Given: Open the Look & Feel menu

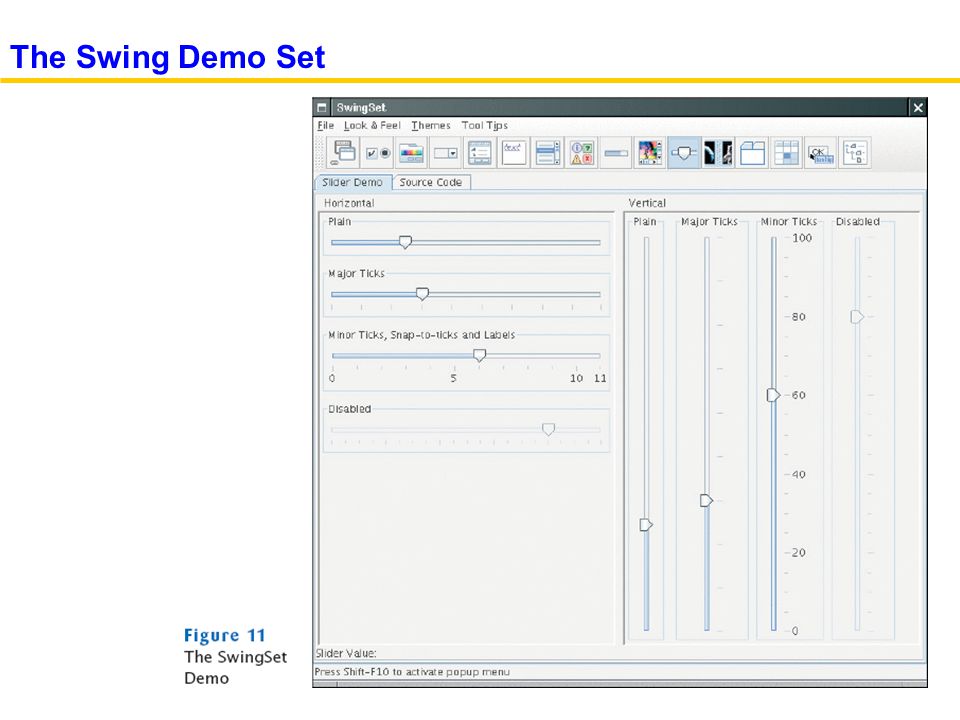Looking at the screenshot, I should coord(372,125).
